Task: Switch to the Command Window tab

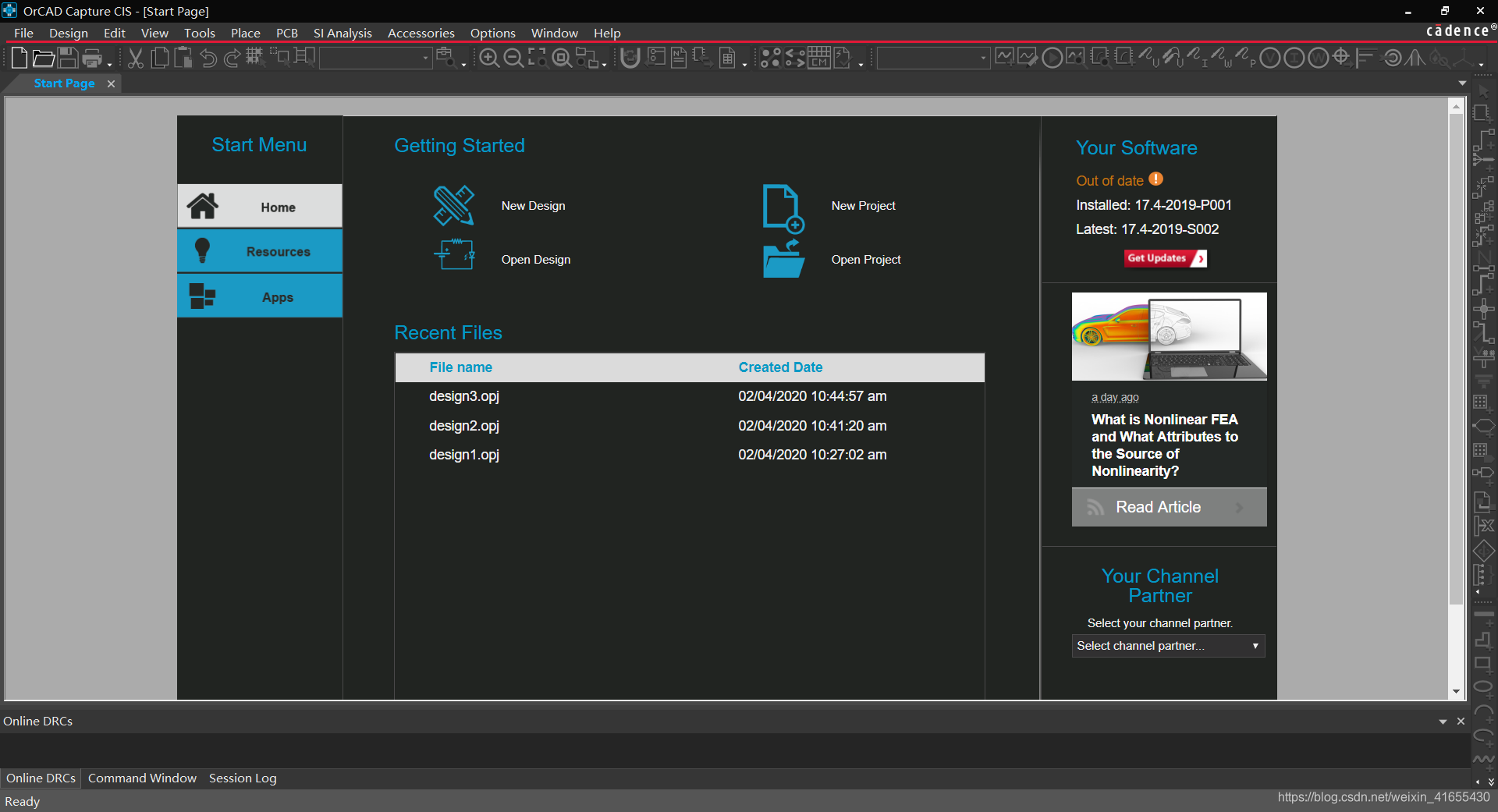Action: [x=142, y=778]
